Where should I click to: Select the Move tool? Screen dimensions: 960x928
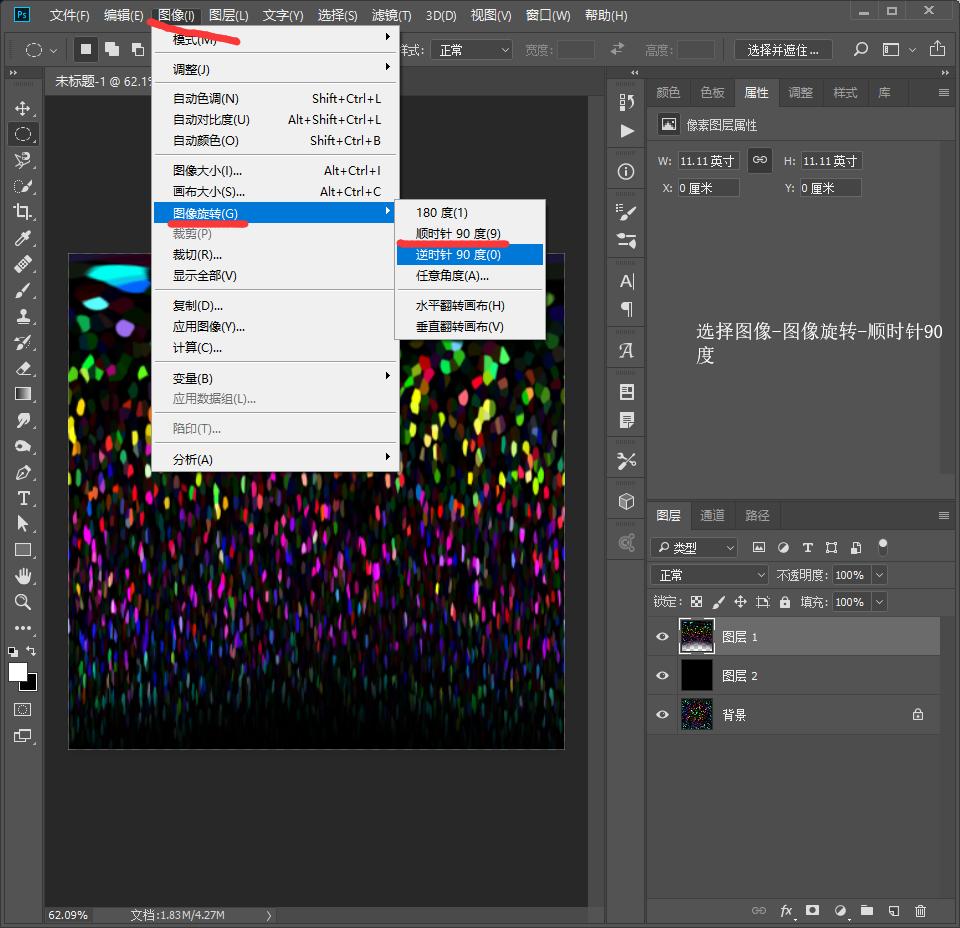point(22,108)
